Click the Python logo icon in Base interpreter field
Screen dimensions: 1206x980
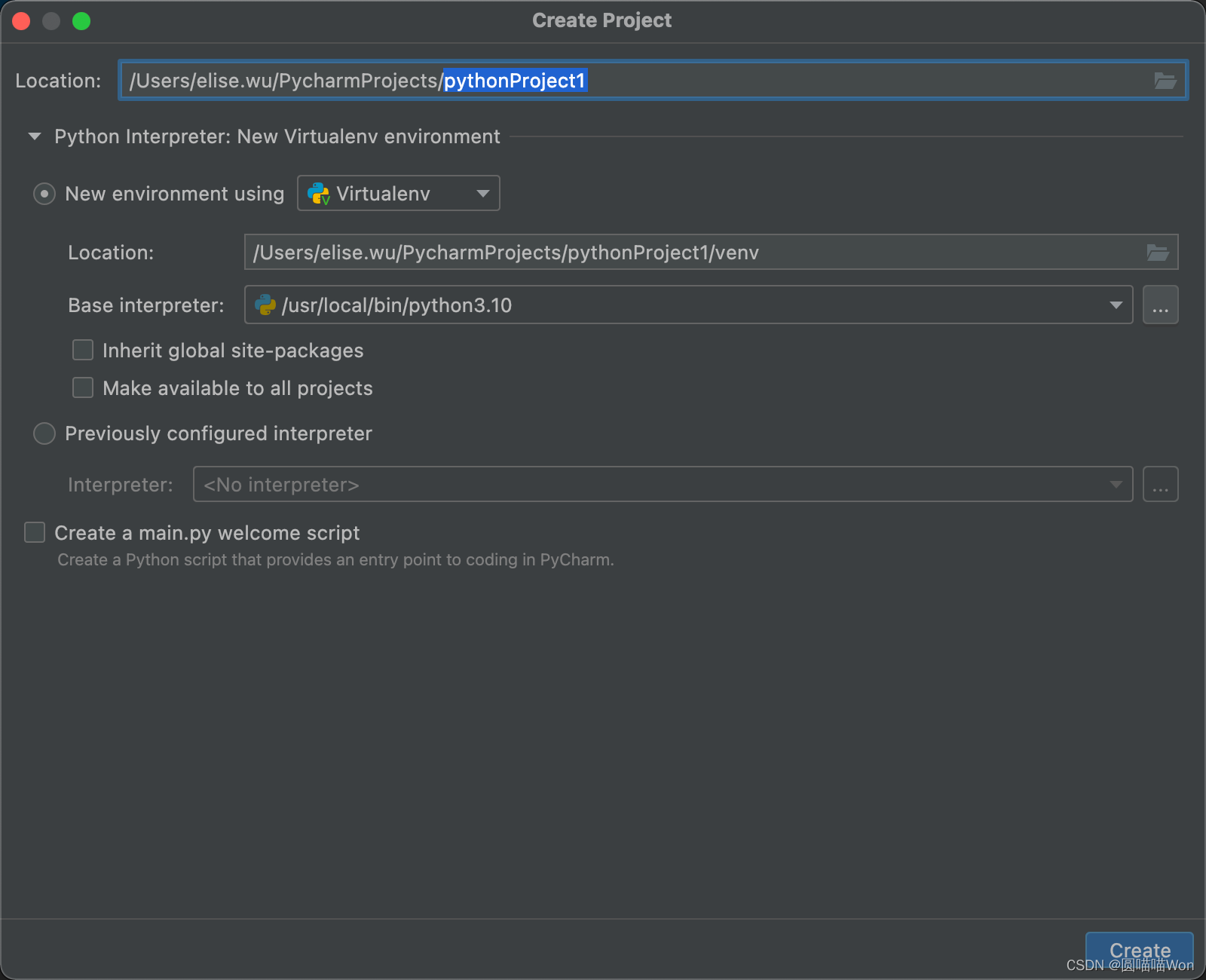coord(265,305)
